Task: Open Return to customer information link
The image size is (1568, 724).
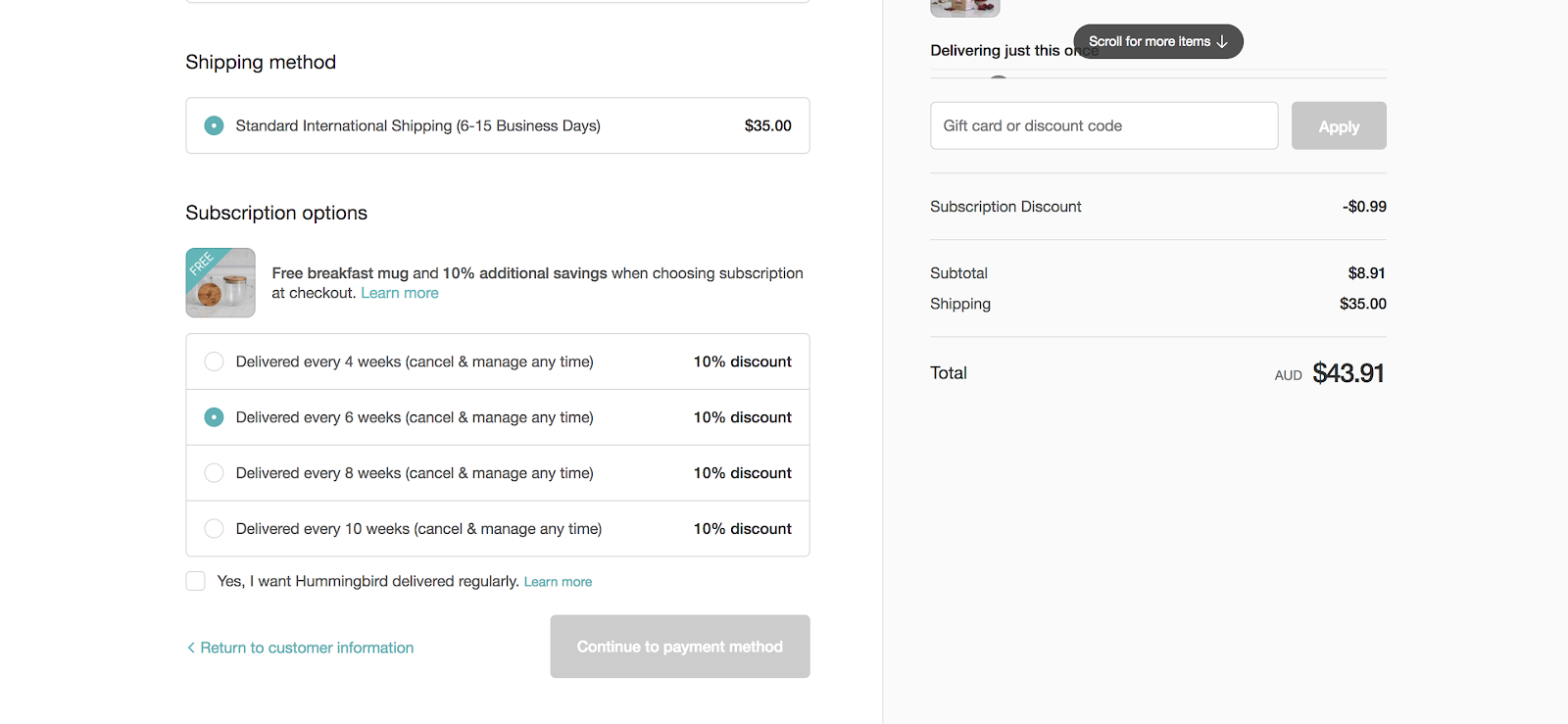Action: (x=307, y=648)
